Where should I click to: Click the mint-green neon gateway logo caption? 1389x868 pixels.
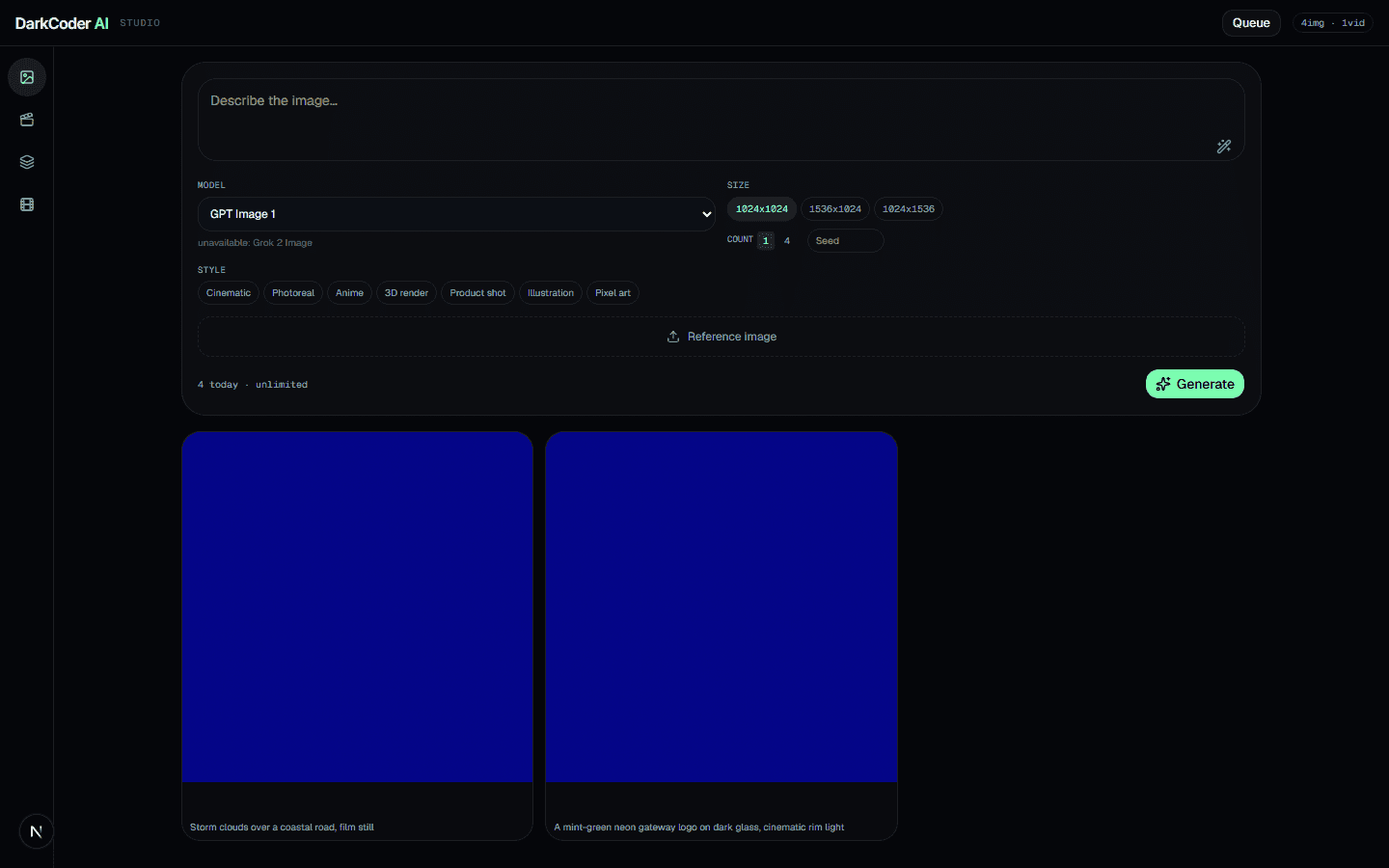pyautogui.click(x=699, y=827)
